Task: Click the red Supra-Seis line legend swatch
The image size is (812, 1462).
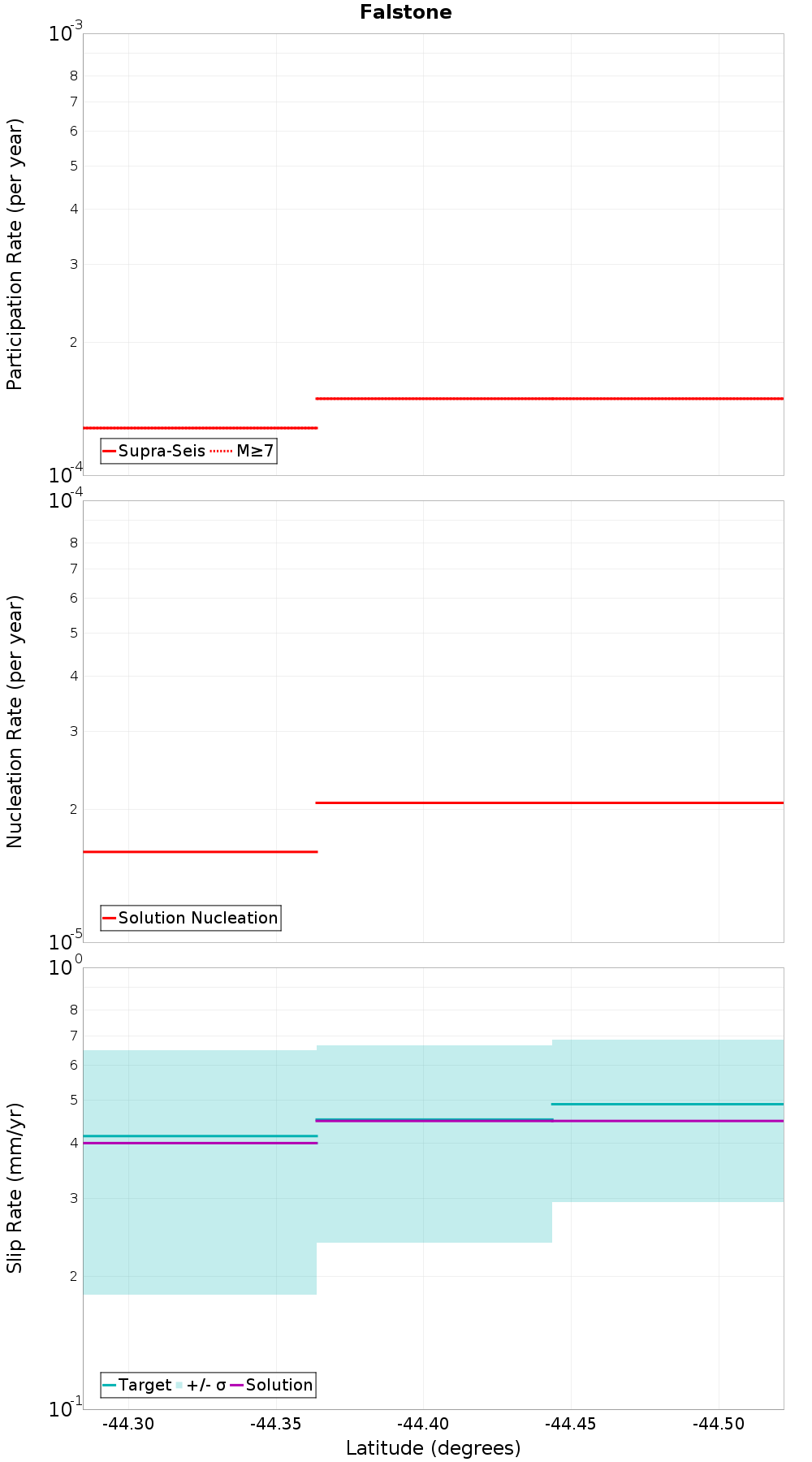Action: click(x=110, y=451)
